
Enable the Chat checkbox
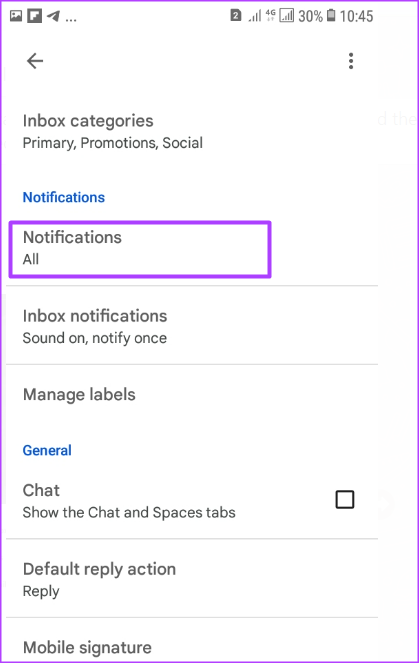coord(345,499)
